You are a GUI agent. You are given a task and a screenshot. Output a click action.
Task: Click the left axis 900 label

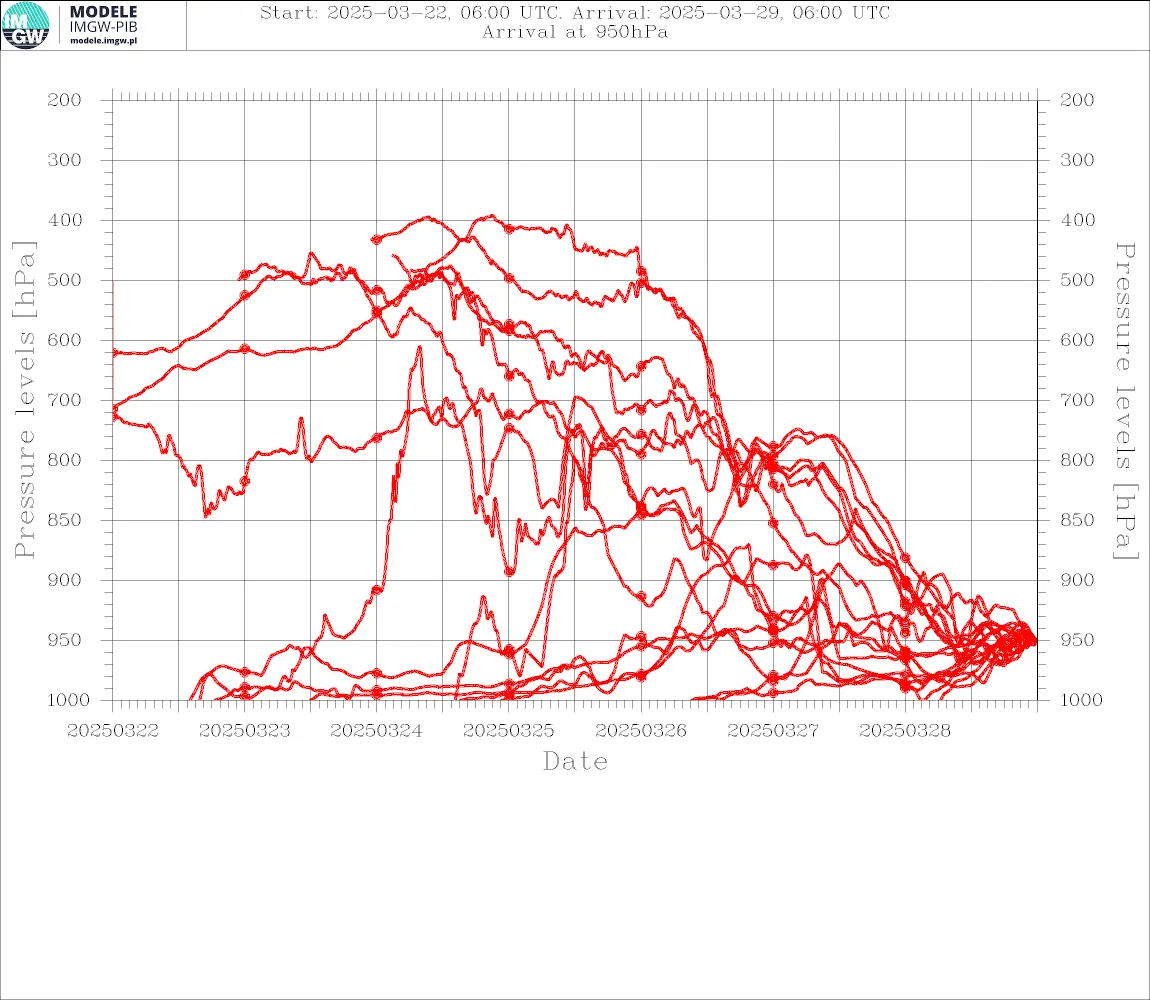pyautogui.click(x=65, y=580)
